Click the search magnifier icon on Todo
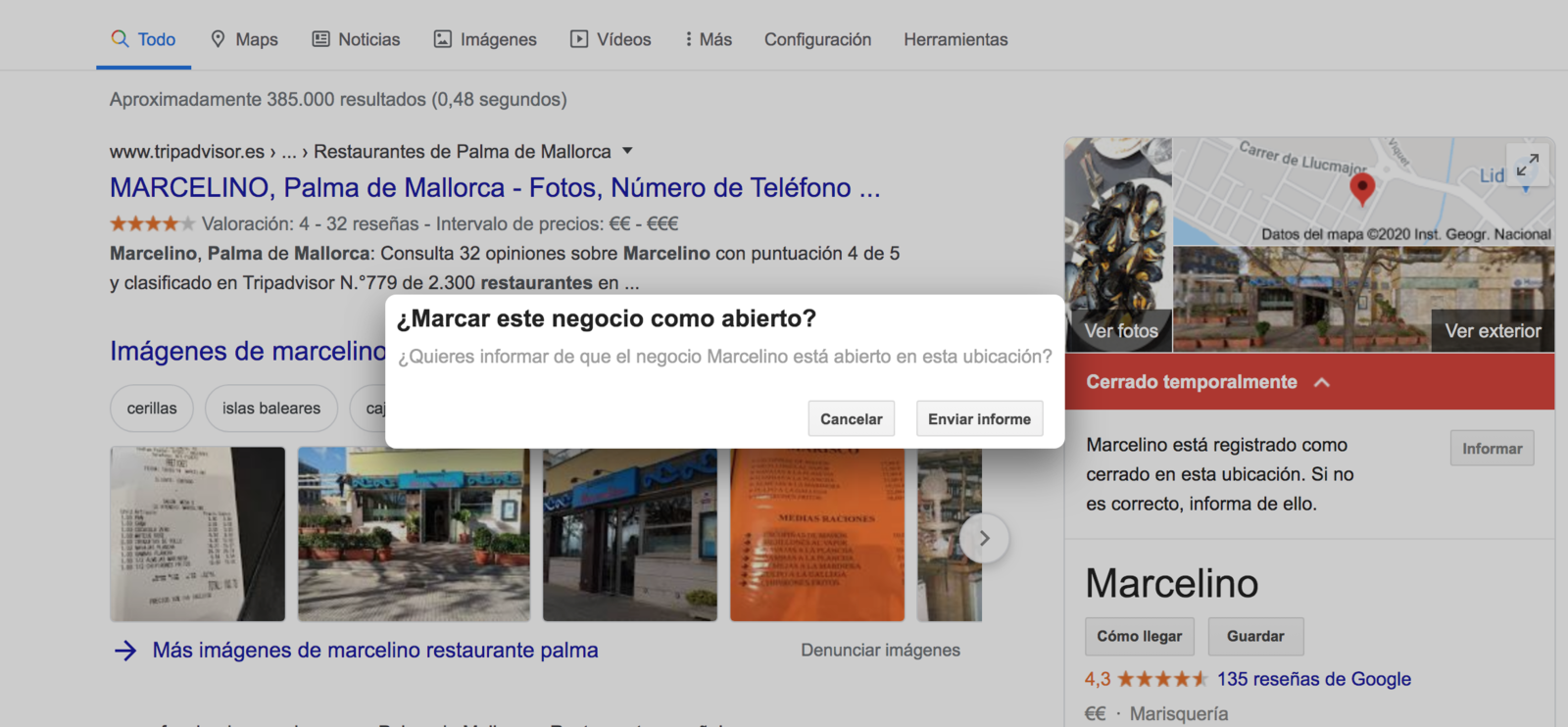Screen dimensions: 1568x727 [120, 38]
